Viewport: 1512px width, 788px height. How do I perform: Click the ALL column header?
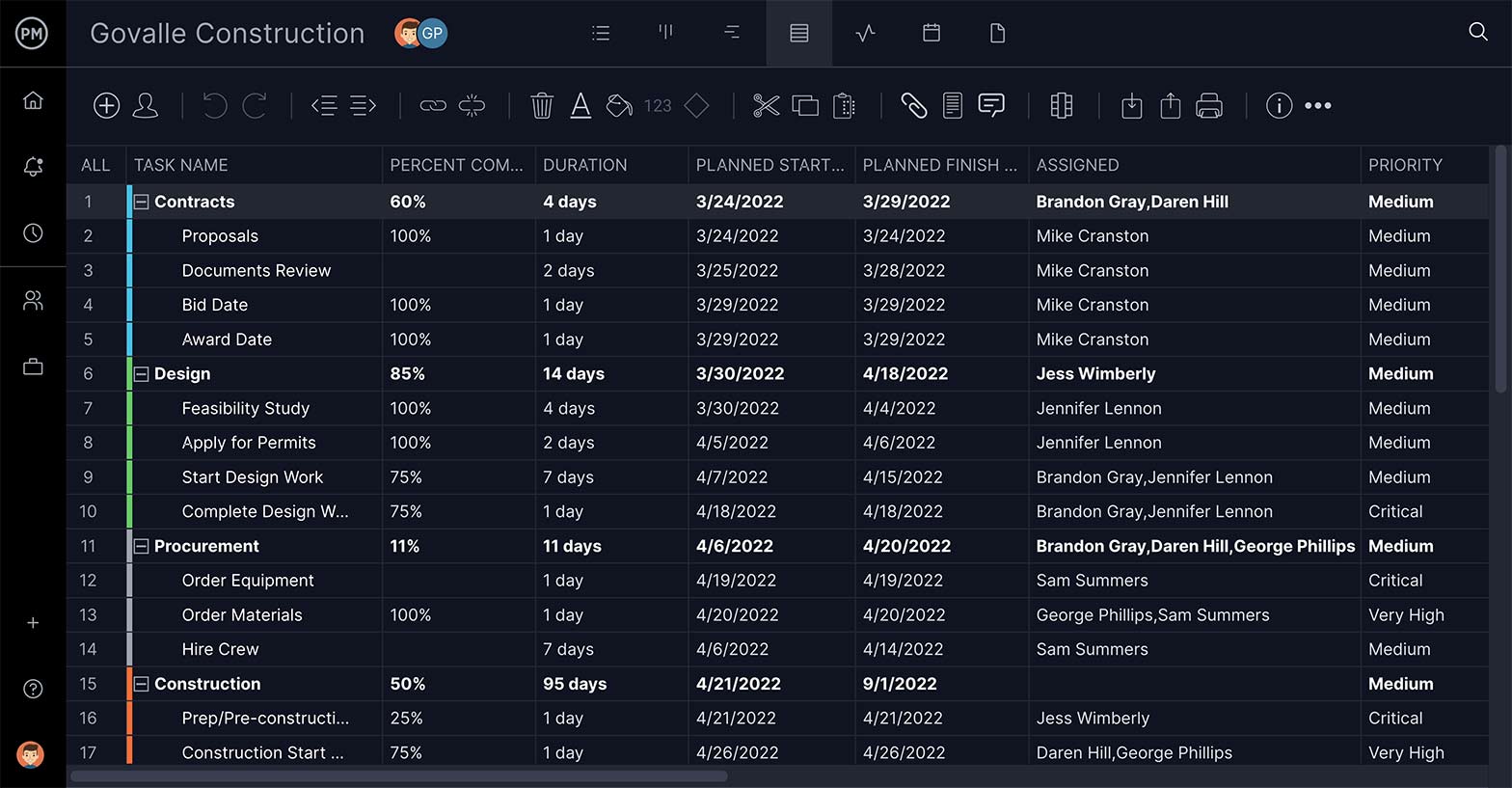(95, 165)
